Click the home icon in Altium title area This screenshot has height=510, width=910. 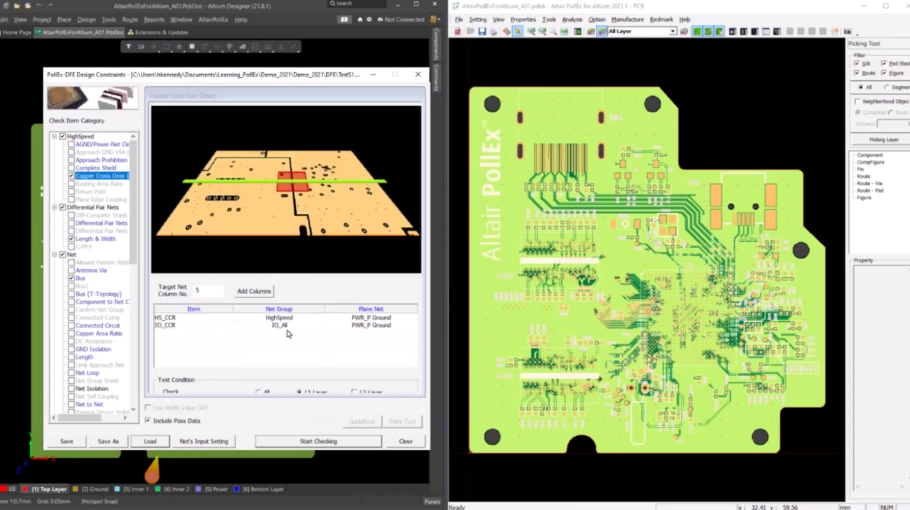[360, 19]
